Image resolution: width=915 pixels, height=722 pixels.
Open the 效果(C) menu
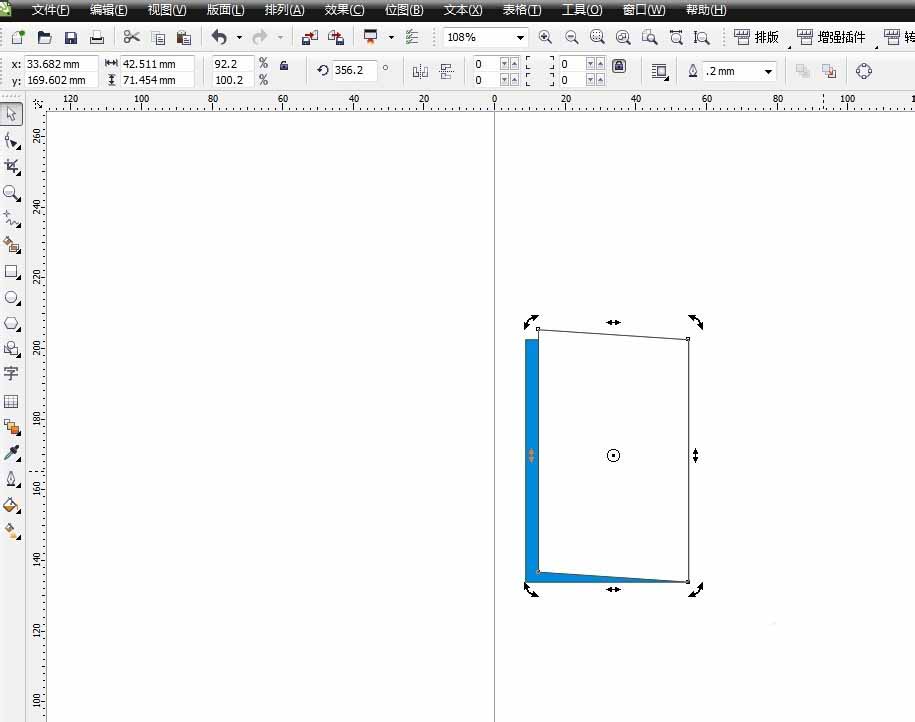344,10
